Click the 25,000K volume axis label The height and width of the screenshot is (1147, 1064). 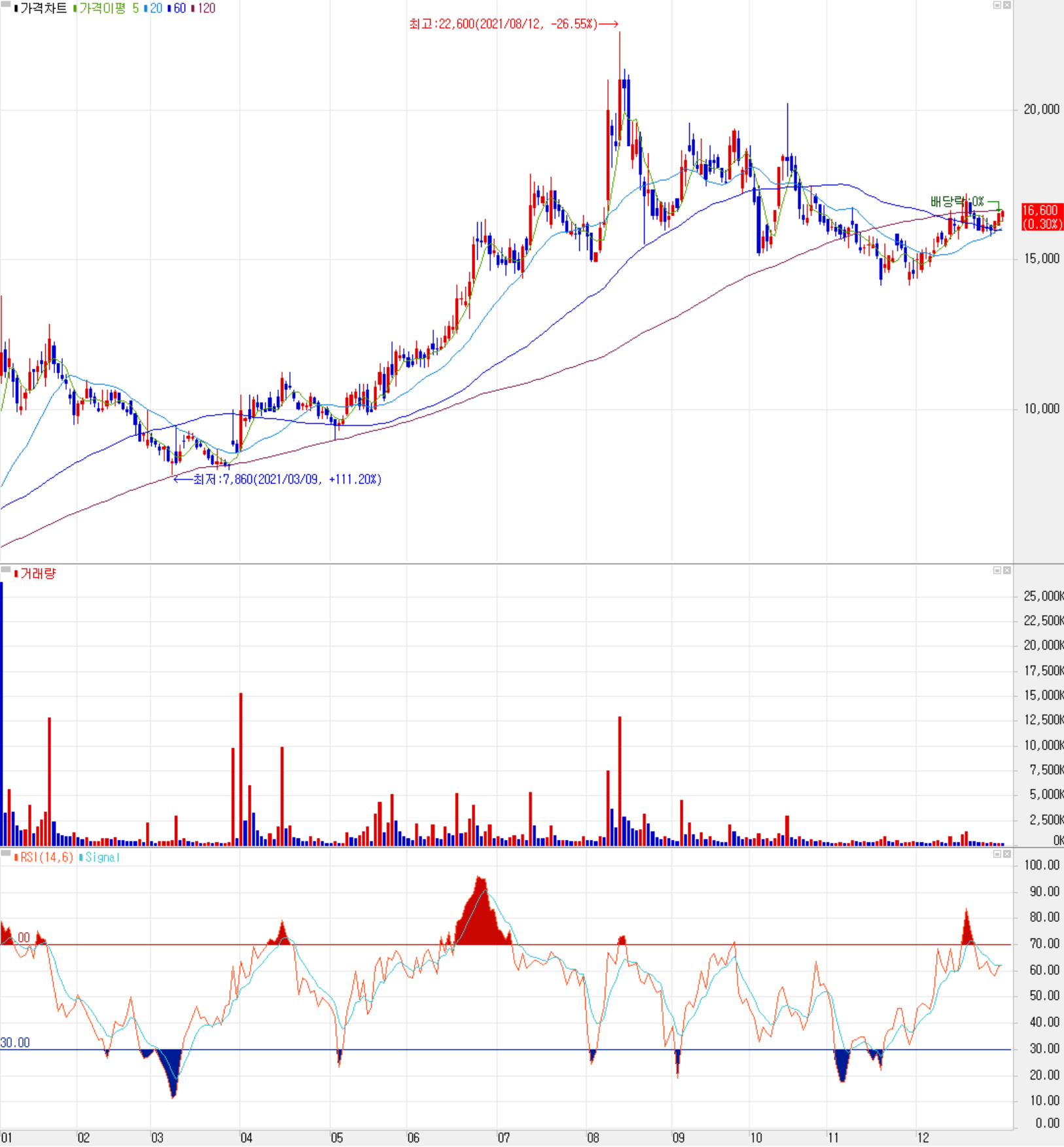click(x=1043, y=596)
